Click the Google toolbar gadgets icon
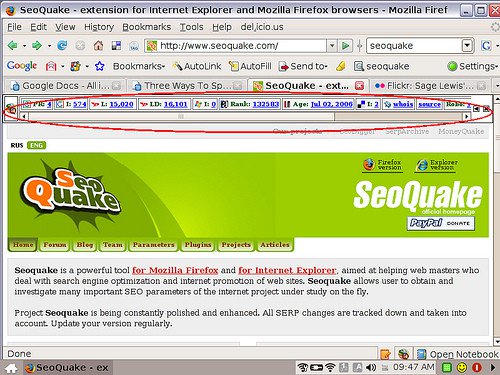The width and height of the screenshot is (500, 375). (x=76, y=66)
